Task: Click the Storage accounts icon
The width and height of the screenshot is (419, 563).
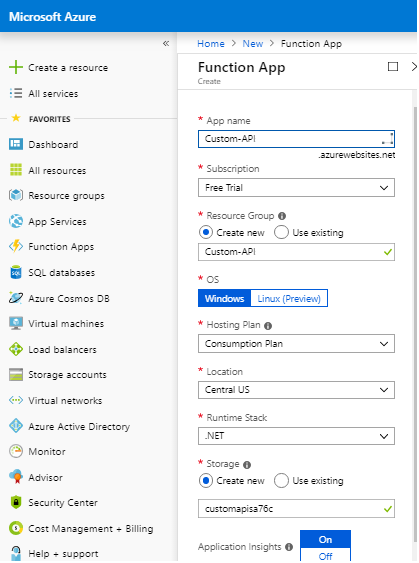Action: (x=16, y=375)
